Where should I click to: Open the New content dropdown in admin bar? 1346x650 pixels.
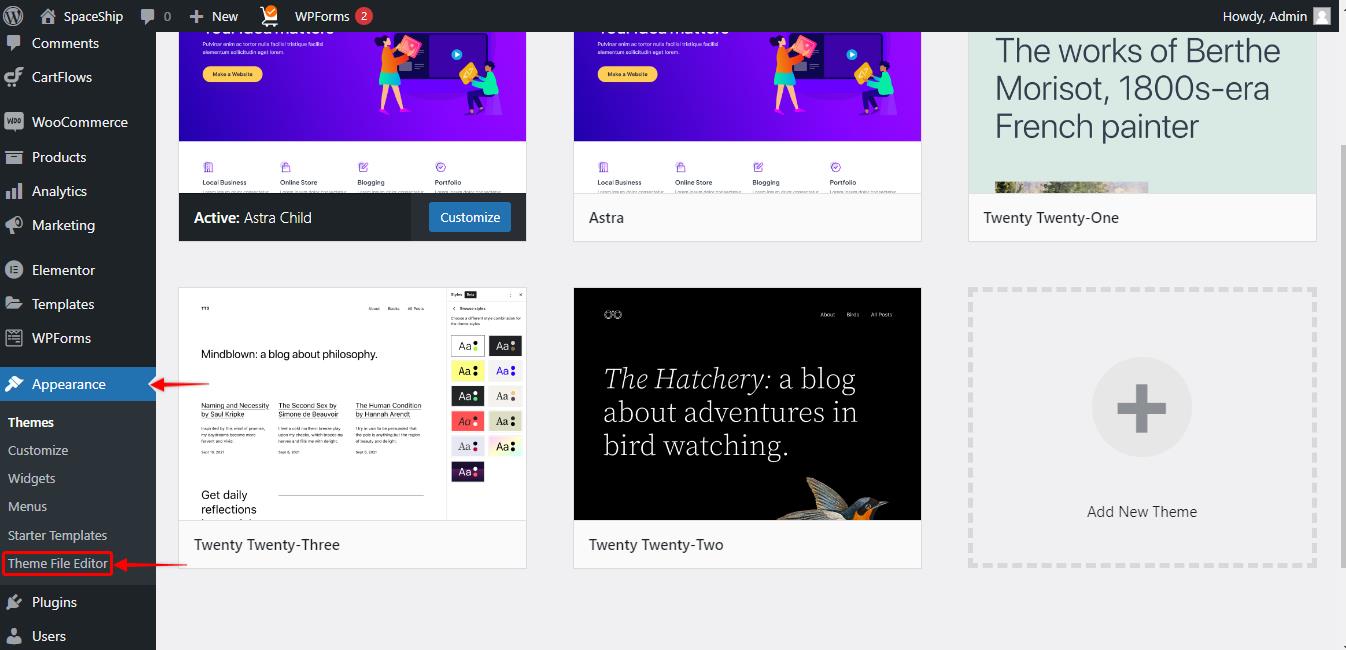point(214,16)
